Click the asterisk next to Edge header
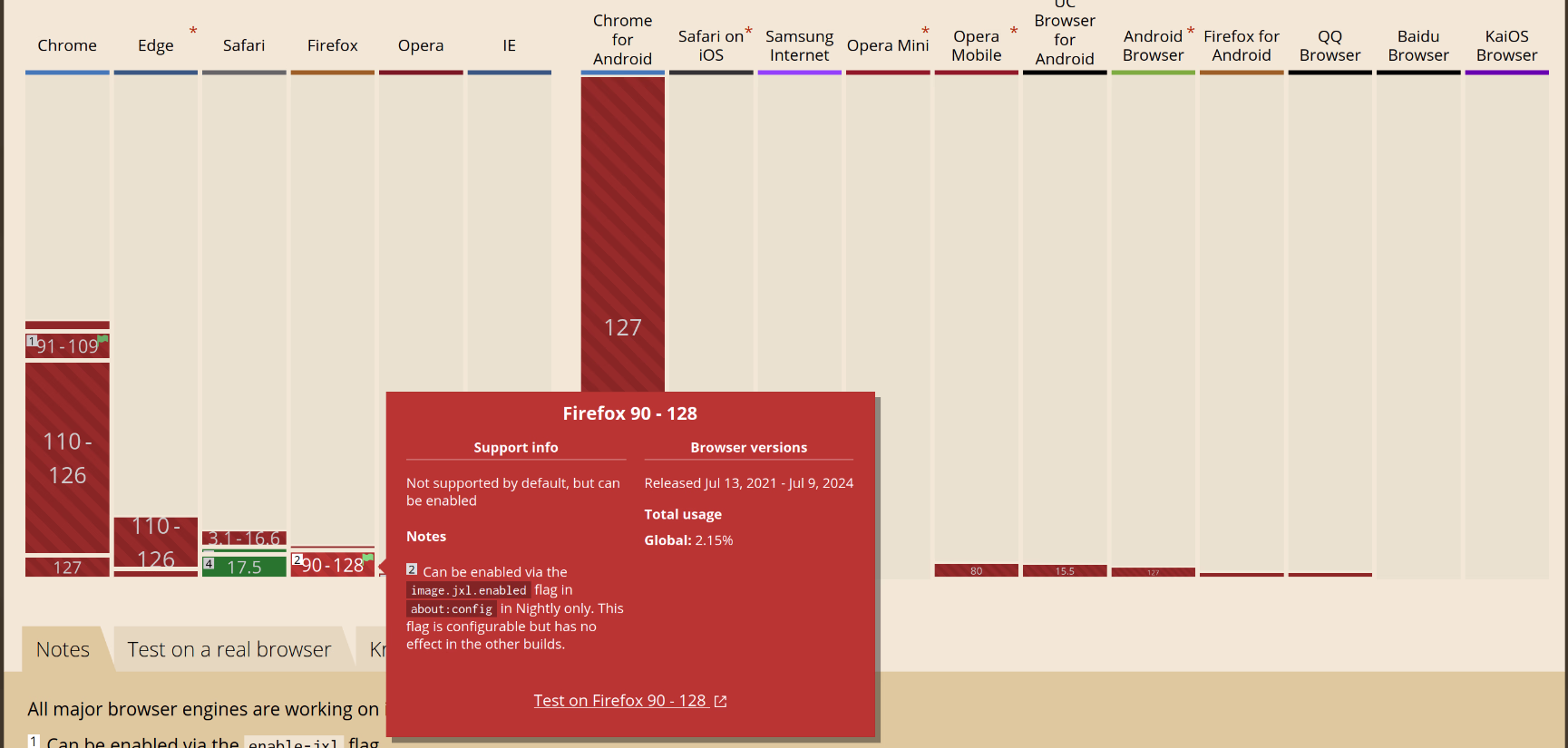The image size is (1568, 748). [x=193, y=32]
